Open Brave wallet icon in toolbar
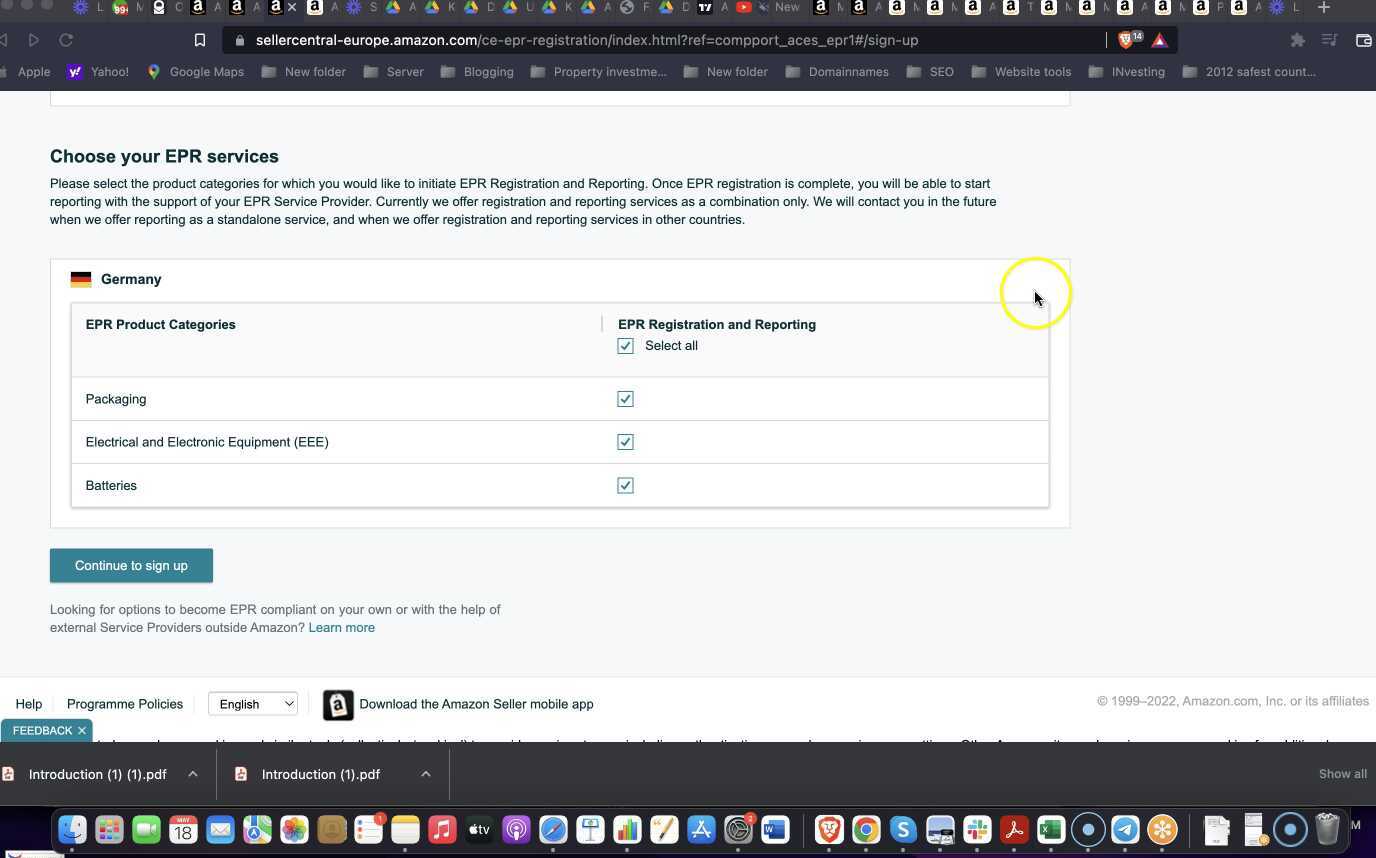The width and height of the screenshot is (1376, 858). (1363, 40)
